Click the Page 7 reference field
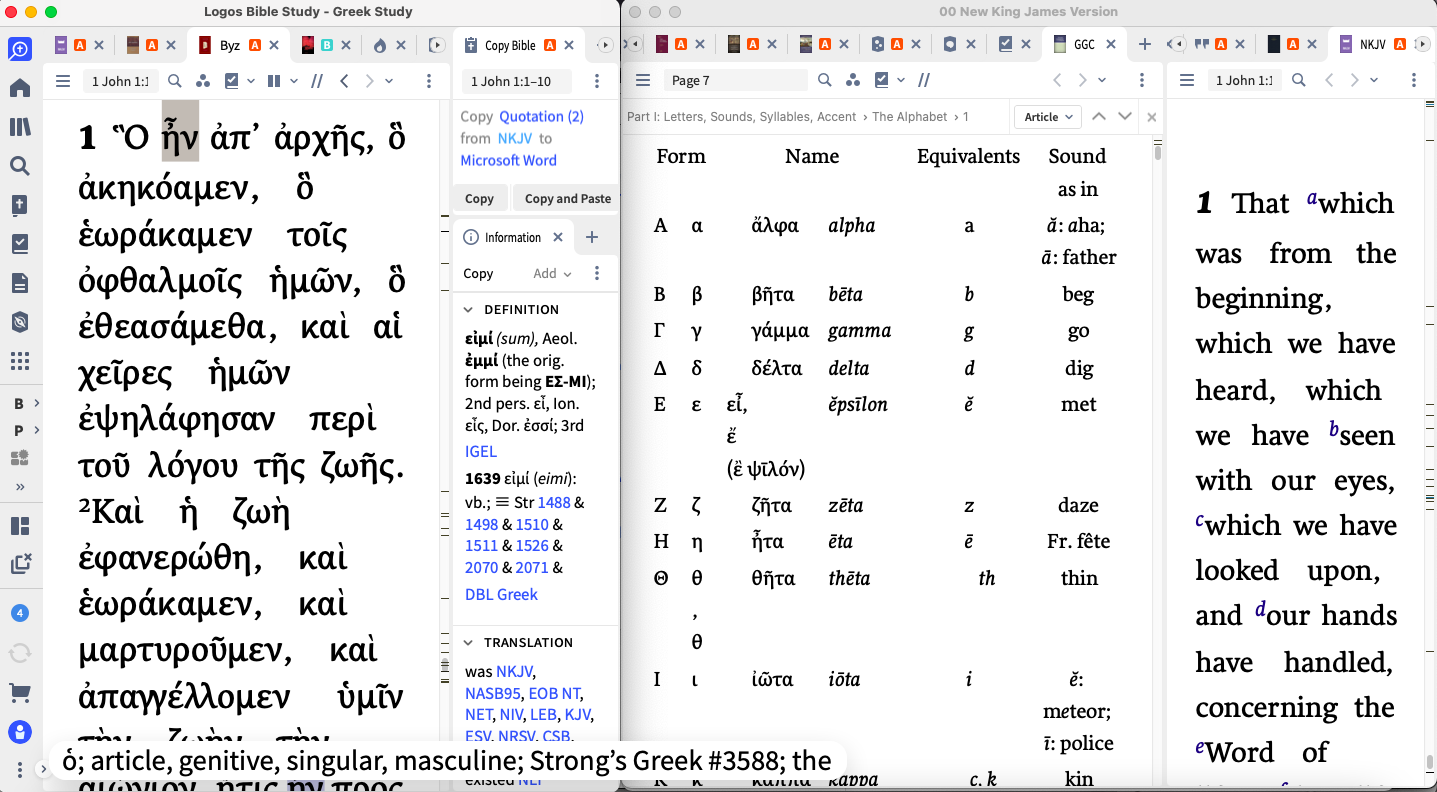Image resolution: width=1437 pixels, height=792 pixels. 736,80
